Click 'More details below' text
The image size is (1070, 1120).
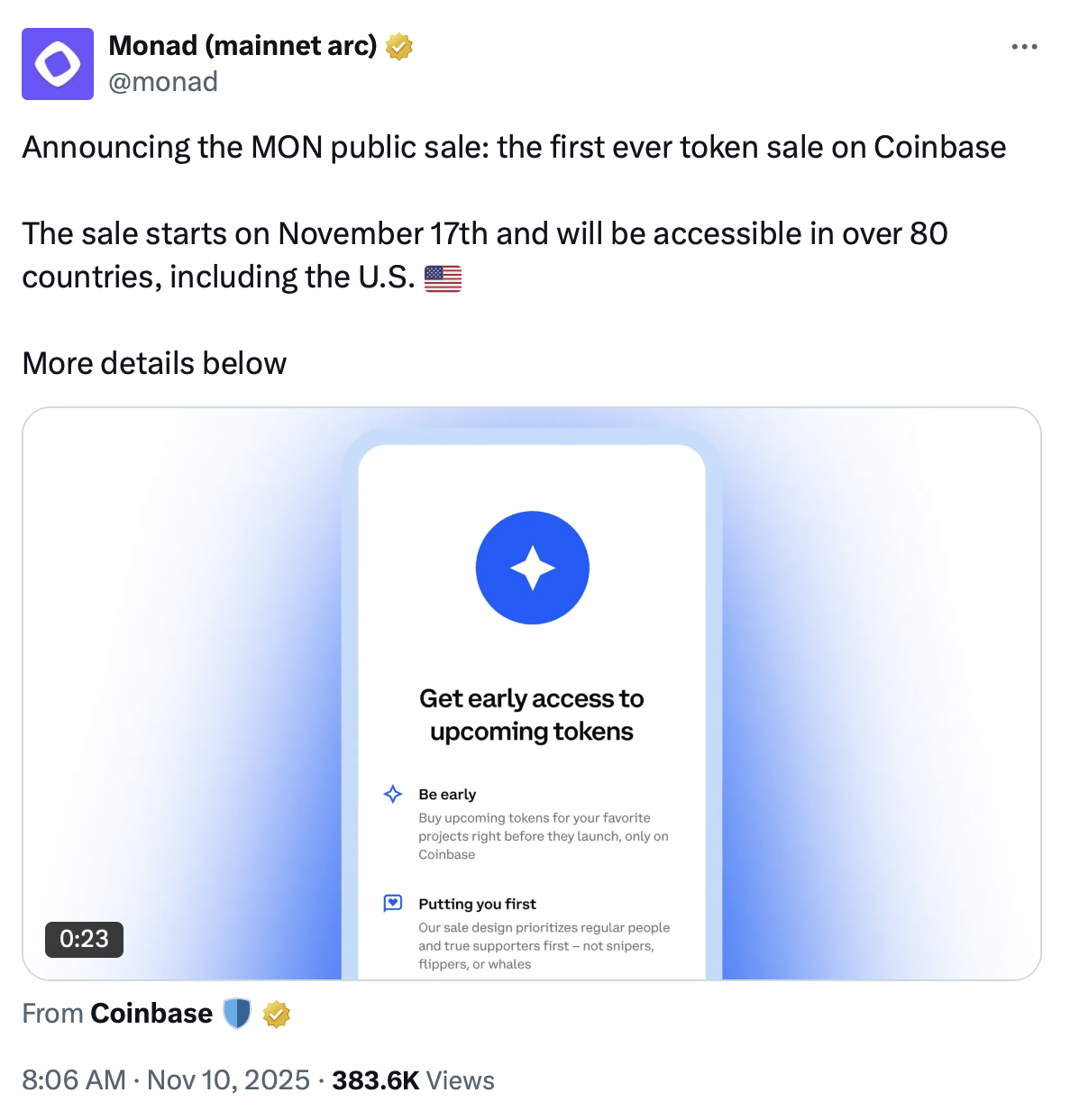pyautogui.click(x=154, y=362)
